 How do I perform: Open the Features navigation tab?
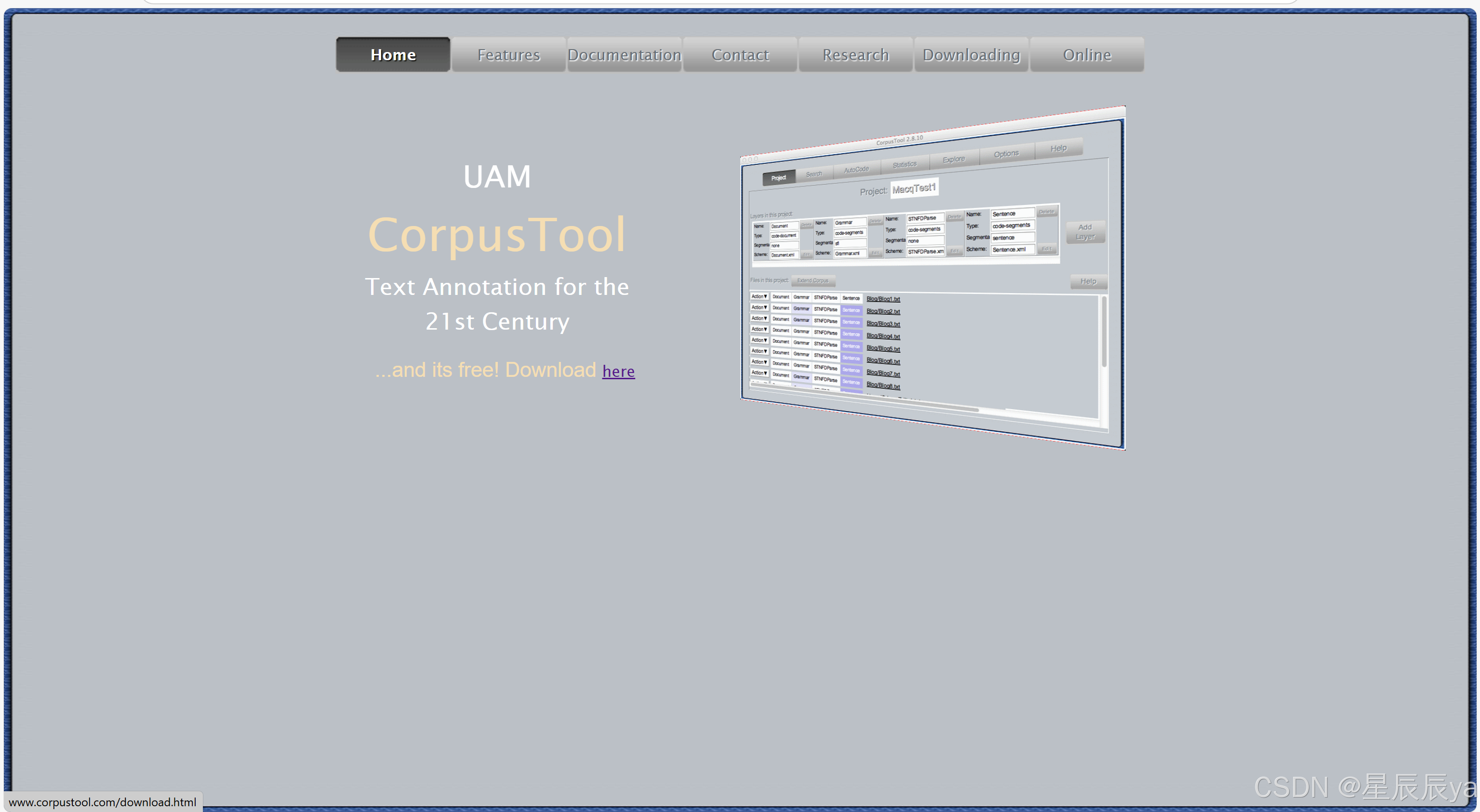(508, 54)
